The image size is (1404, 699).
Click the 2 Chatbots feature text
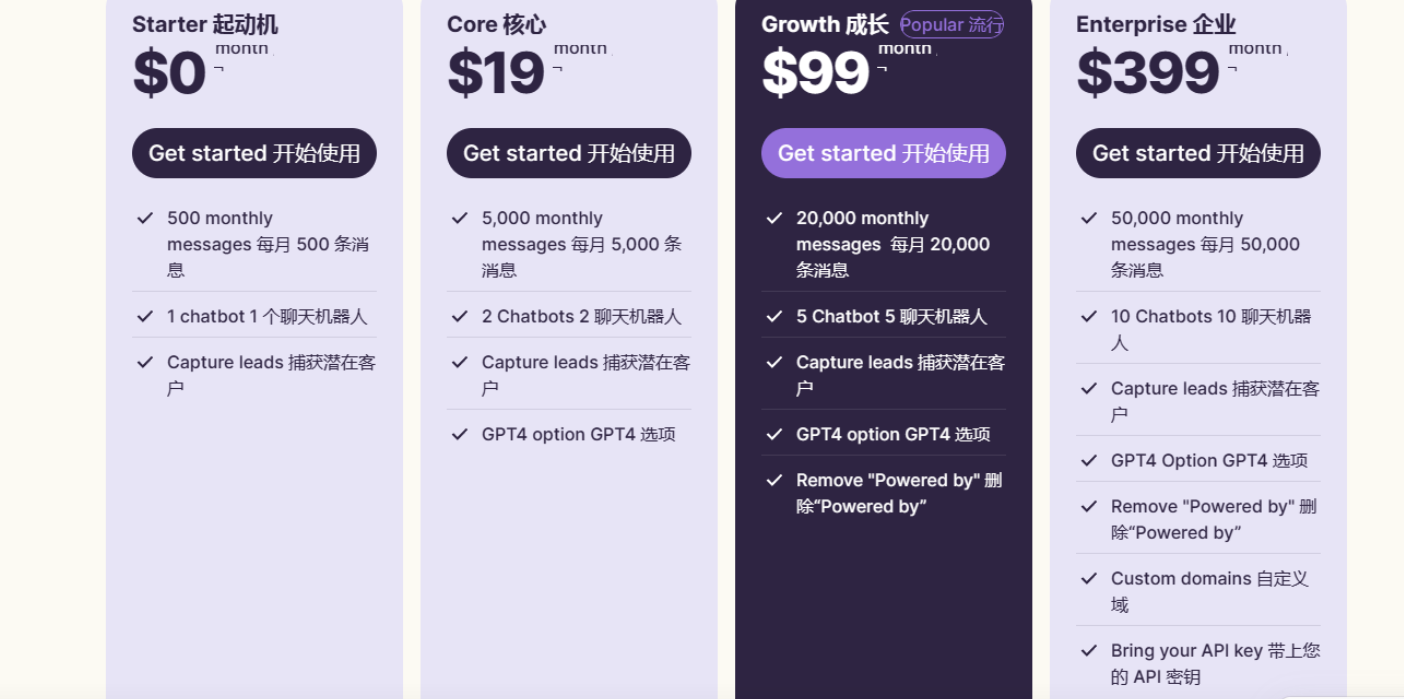click(581, 316)
